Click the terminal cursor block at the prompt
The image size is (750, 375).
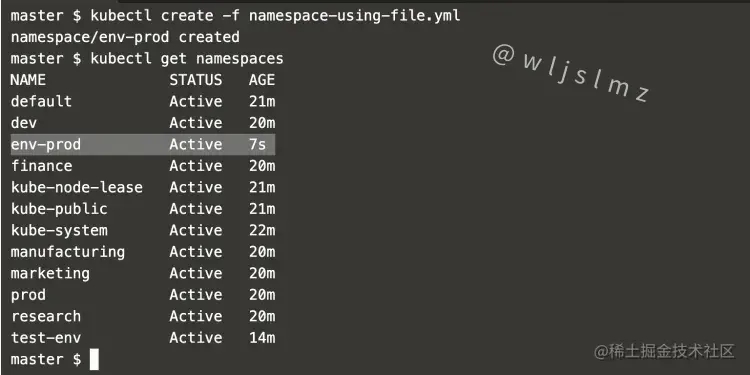pos(94,360)
